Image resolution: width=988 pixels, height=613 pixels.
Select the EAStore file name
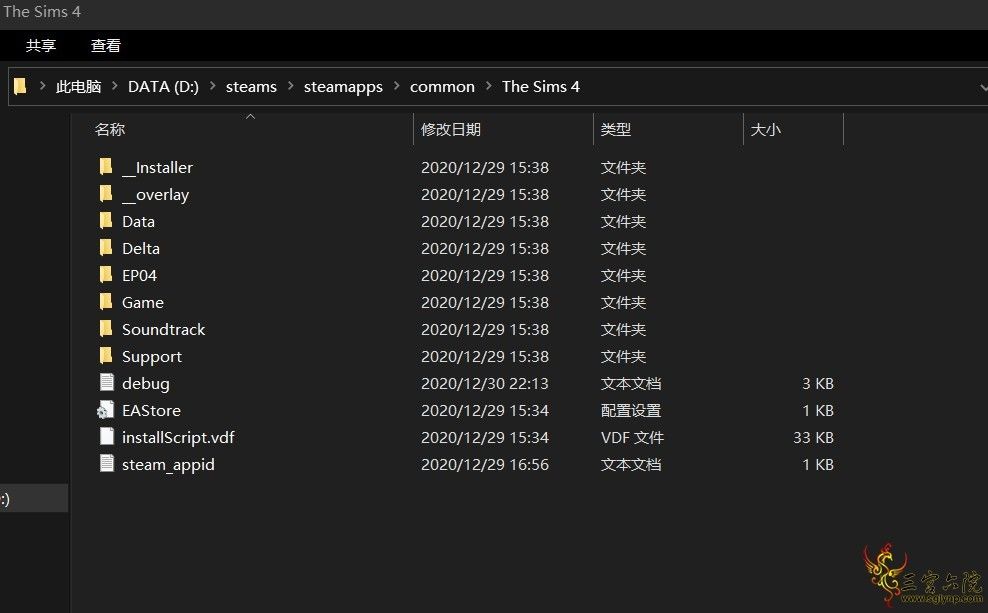[151, 410]
